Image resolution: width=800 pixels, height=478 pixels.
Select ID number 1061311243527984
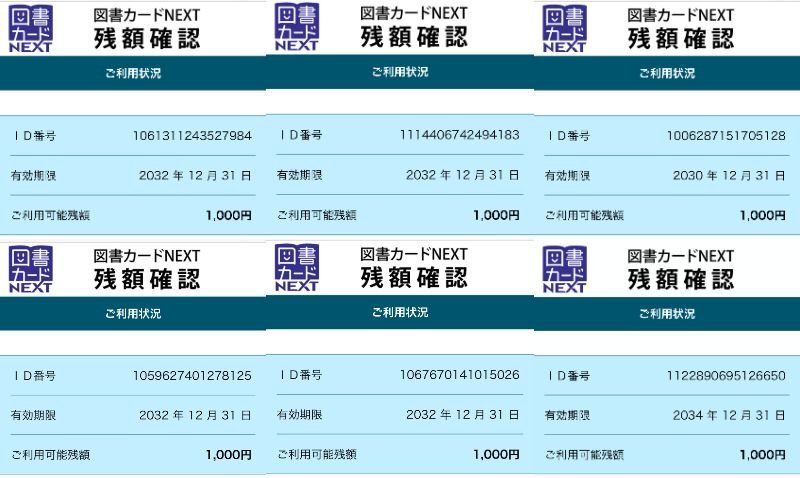click(x=192, y=136)
